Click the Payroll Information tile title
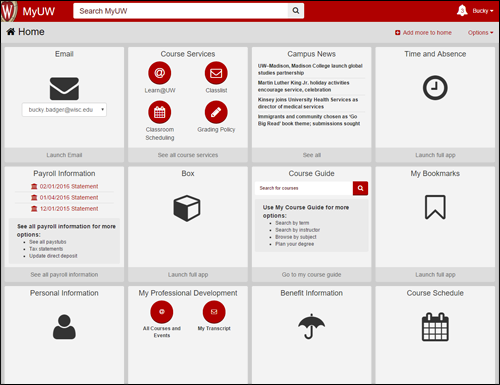This screenshot has width=500, height=385. click(x=64, y=173)
